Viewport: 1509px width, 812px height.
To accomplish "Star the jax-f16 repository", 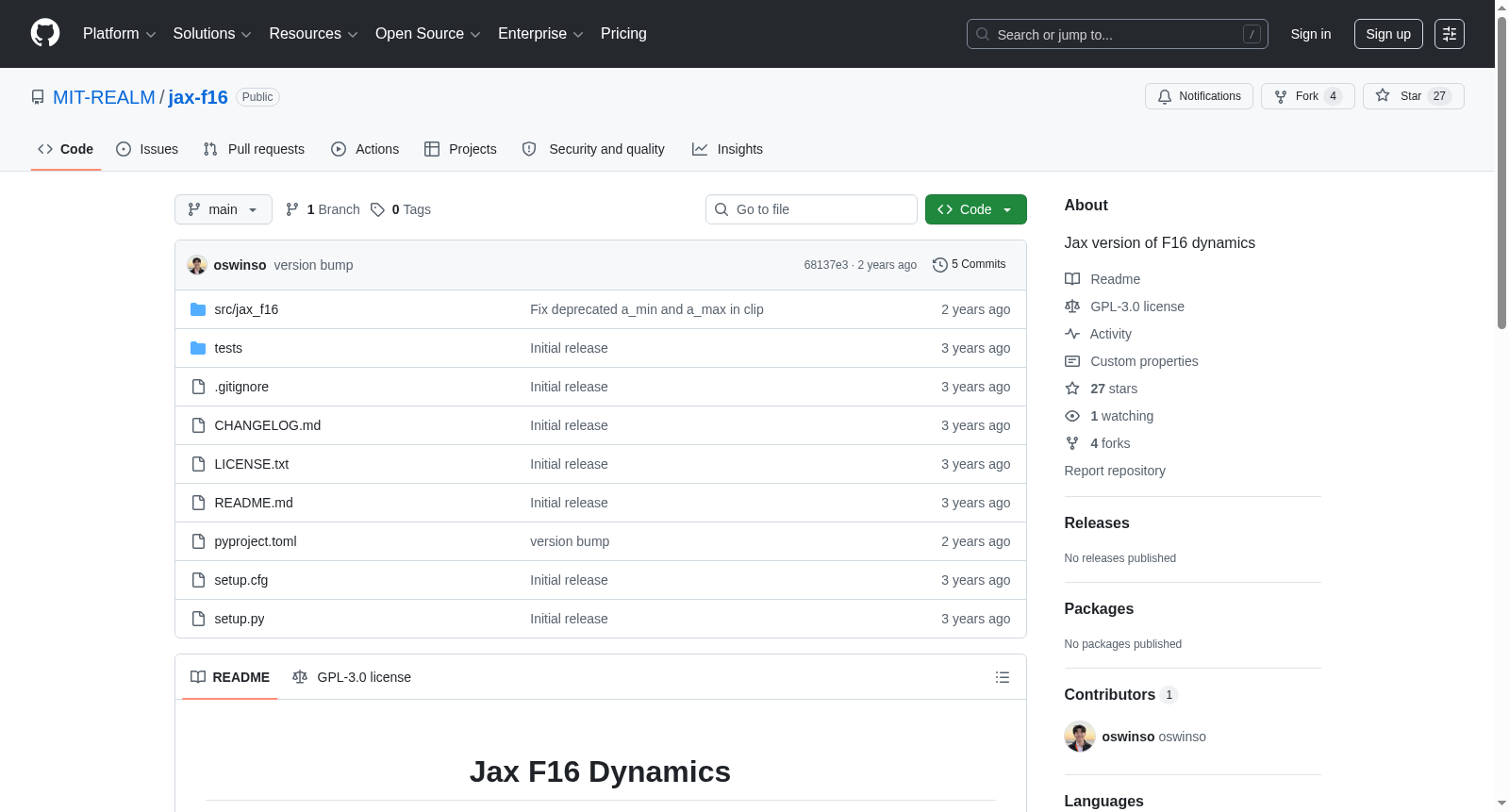I will click(1413, 96).
